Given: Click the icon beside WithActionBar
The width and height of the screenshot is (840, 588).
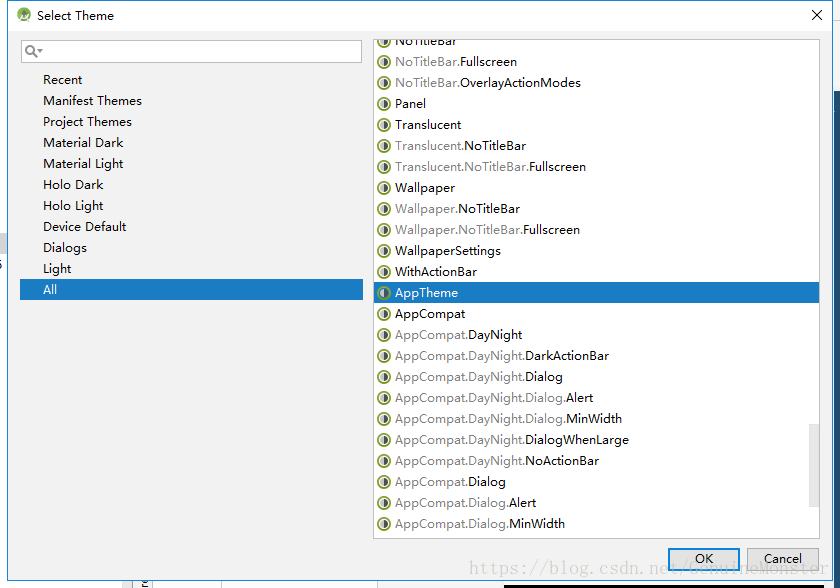Looking at the screenshot, I should click(x=384, y=272).
